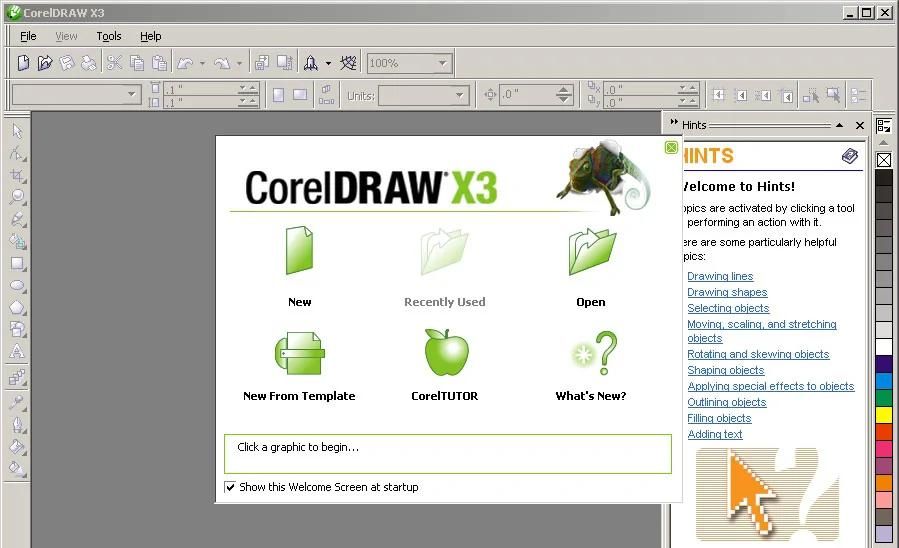Viewport: 899px width, 548px height.
Task: Toggle portrait page orientation button
Action: click(x=278, y=95)
